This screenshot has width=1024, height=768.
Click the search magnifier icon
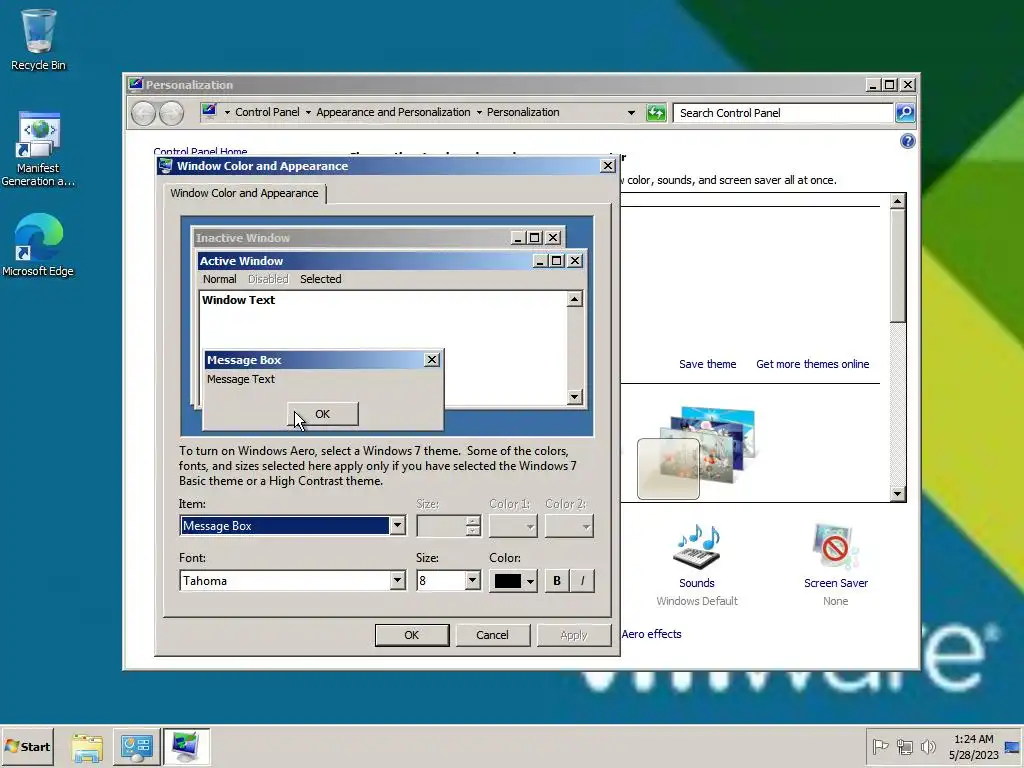pyautogui.click(x=904, y=113)
